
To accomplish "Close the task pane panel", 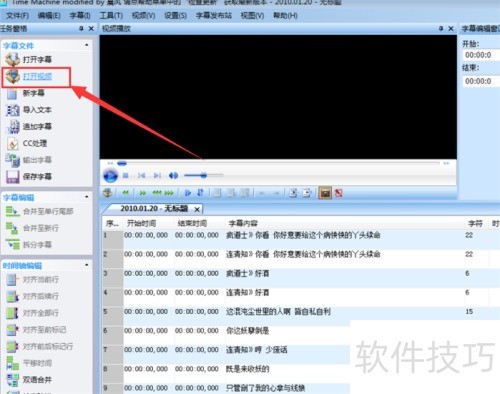I will coord(91,29).
